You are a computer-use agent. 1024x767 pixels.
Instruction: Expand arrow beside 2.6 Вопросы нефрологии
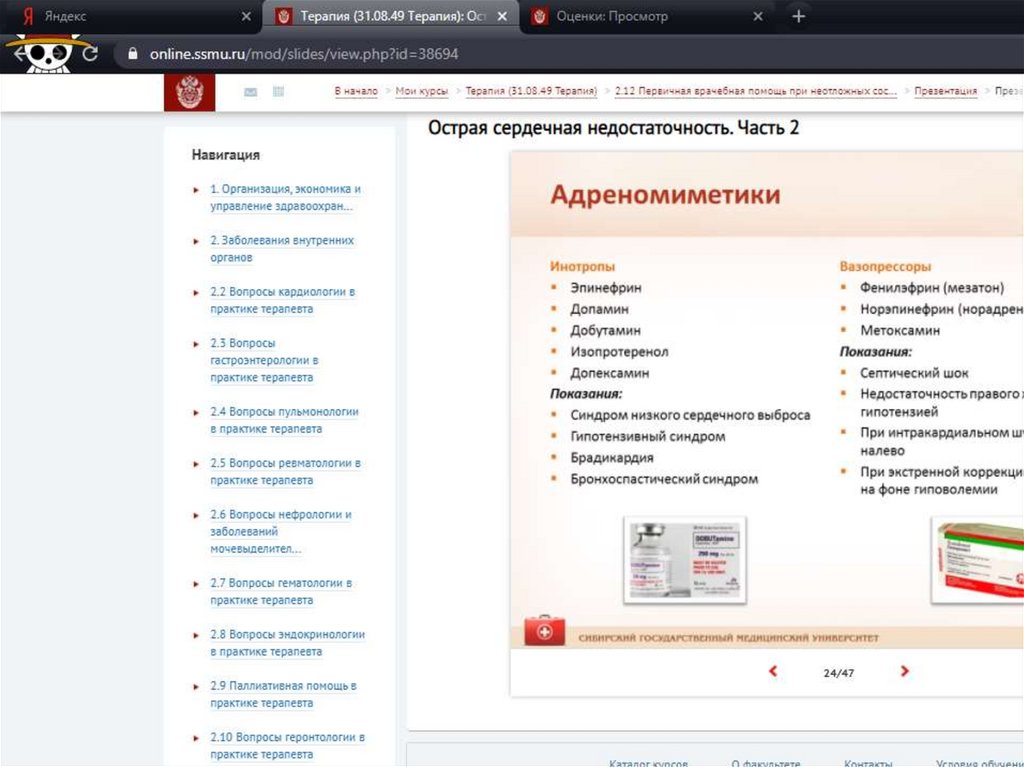pyautogui.click(x=196, y=515)
